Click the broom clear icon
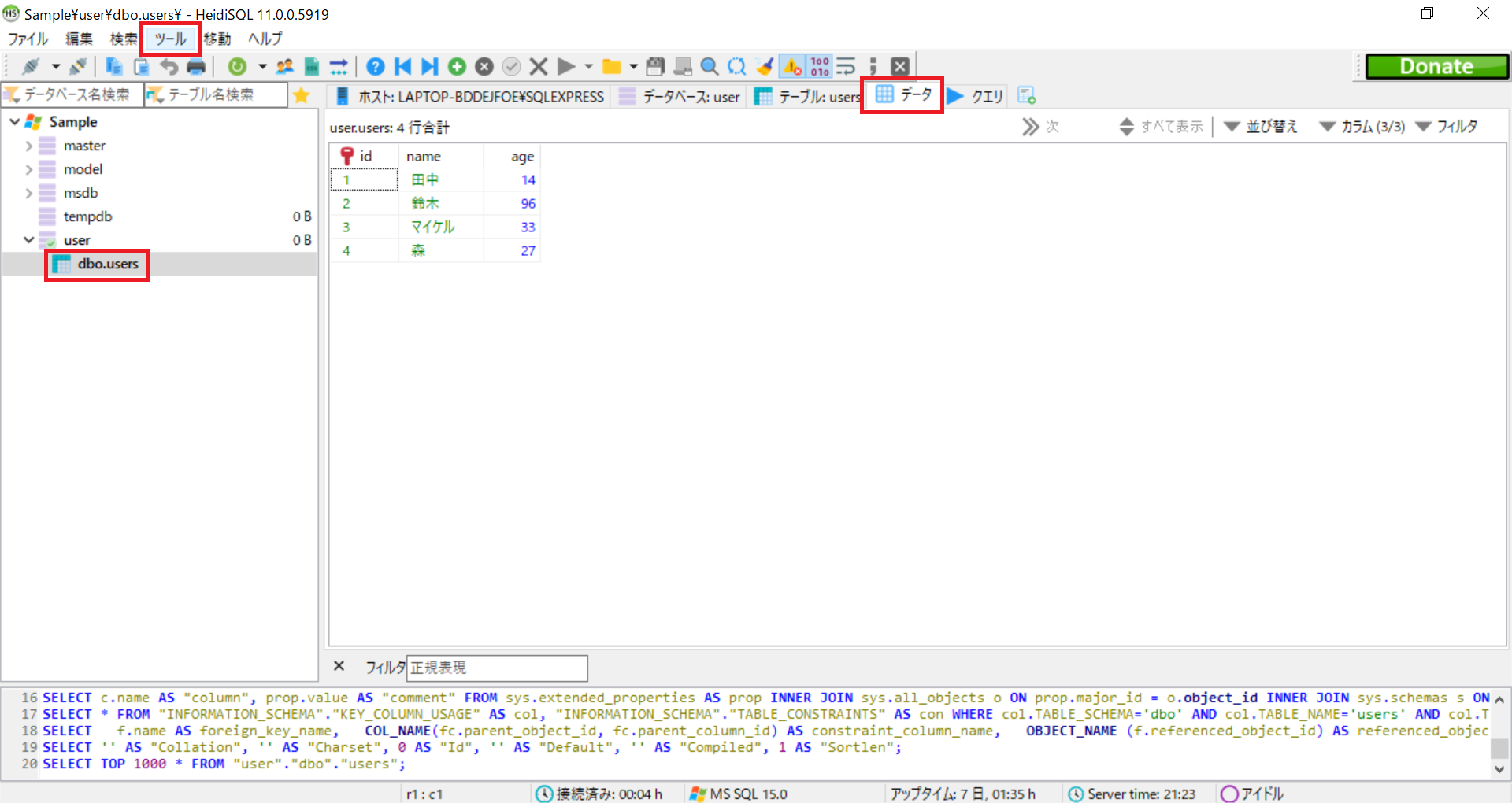 764,67
